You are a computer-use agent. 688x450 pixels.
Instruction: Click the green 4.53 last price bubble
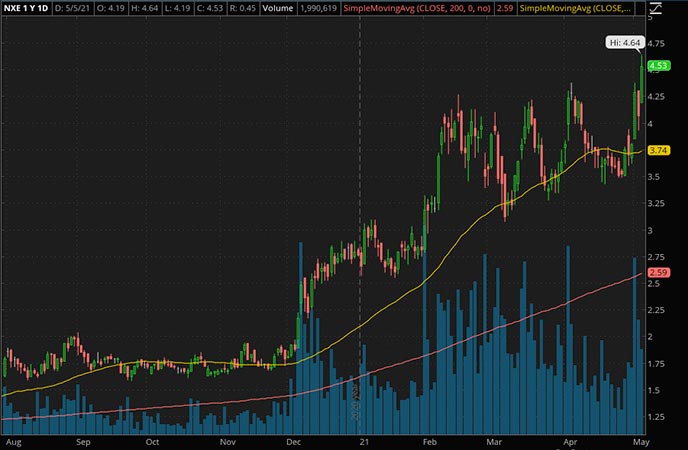click(x=658, y=66)
